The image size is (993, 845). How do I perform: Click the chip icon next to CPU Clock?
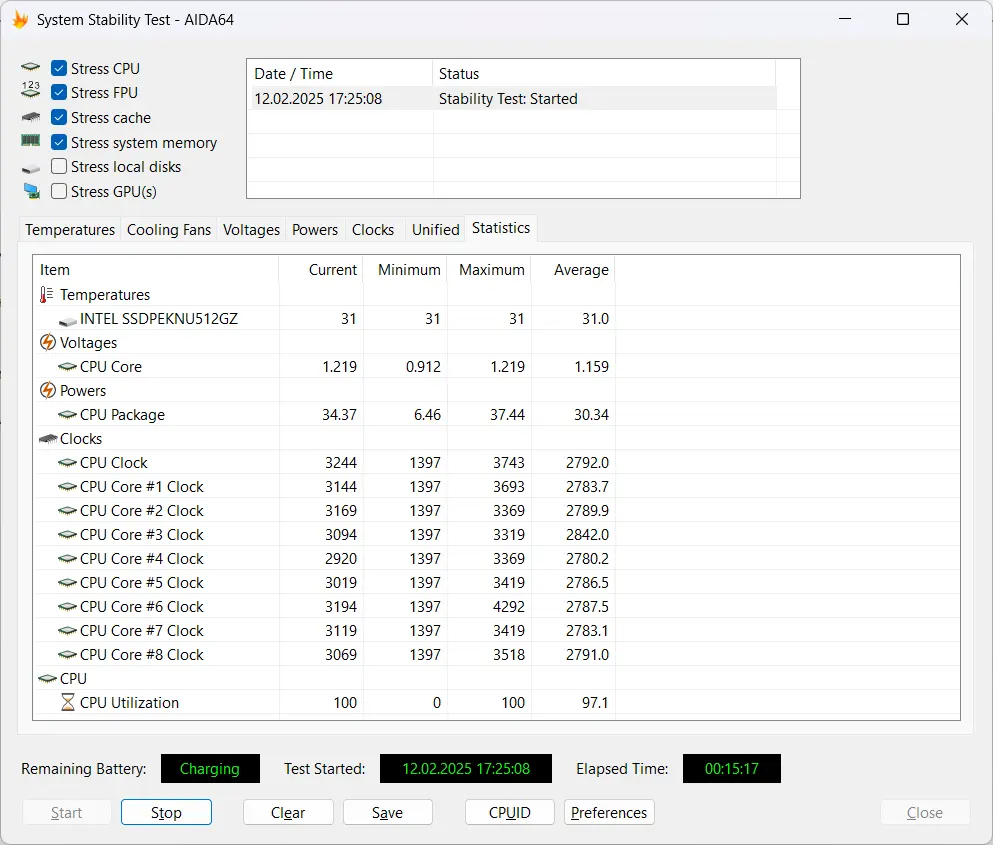[x=67, y=463]
